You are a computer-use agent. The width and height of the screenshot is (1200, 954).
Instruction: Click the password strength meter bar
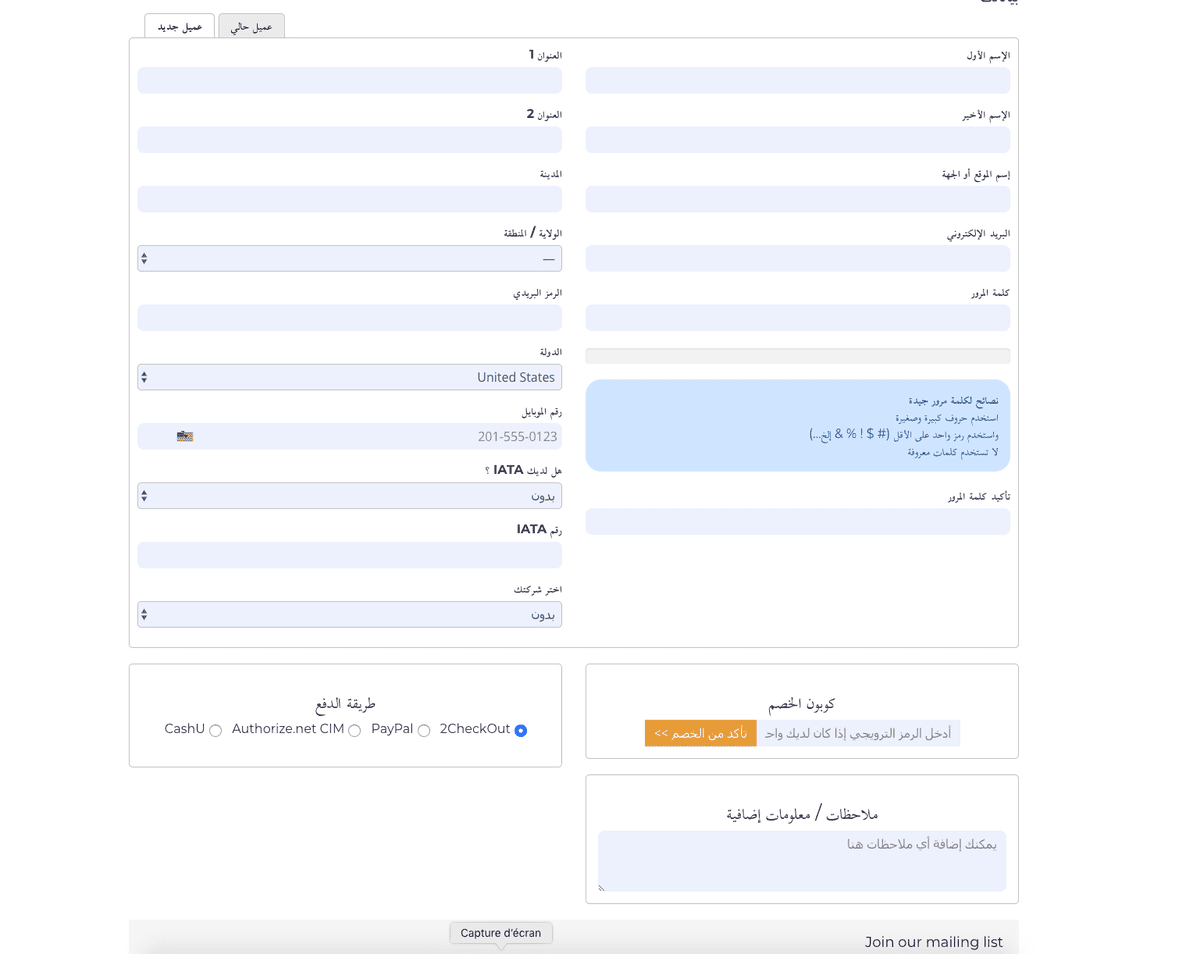(797, 356)
